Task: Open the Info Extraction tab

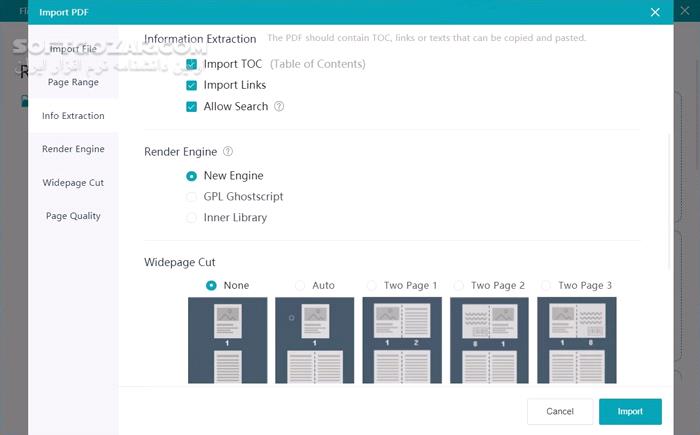Action: pyautogui.click(x=73, y=116)
